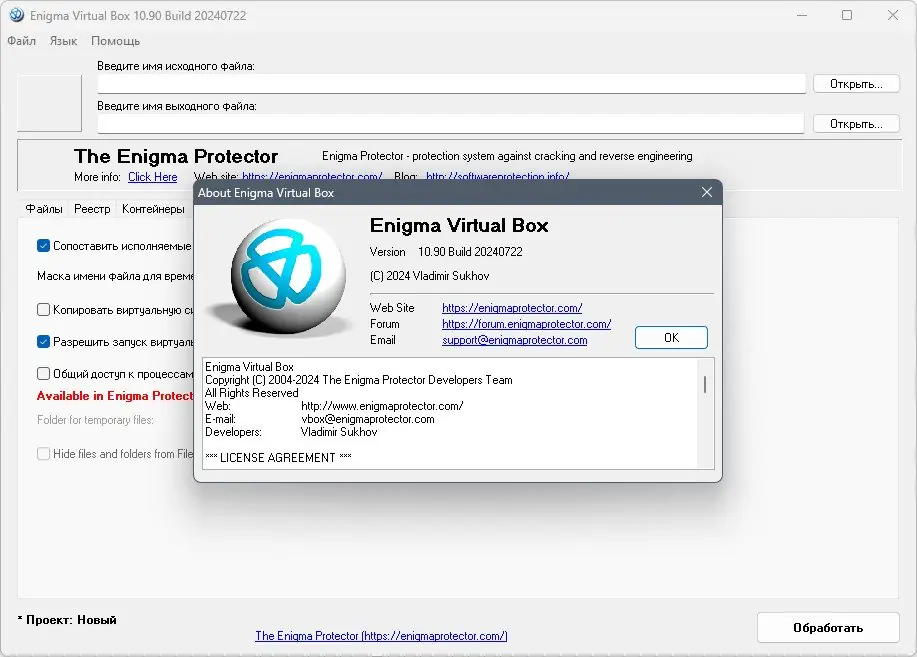Click the 'Available in Enigma Protect' red text
This screenshot has width=917, height=657.
pos(115,396)
